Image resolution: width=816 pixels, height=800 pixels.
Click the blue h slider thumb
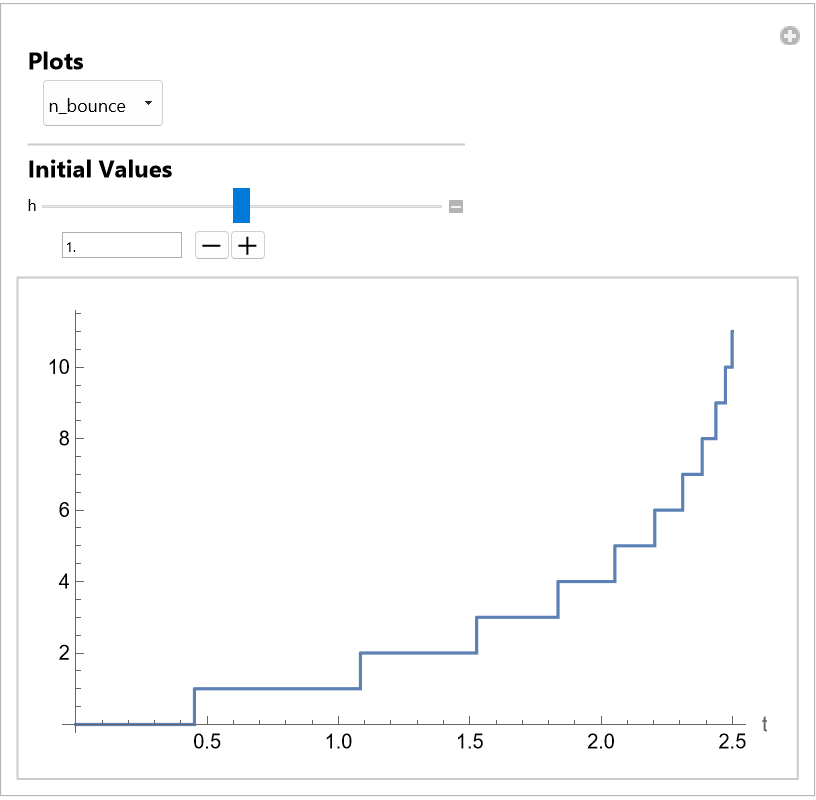[241, 206]
